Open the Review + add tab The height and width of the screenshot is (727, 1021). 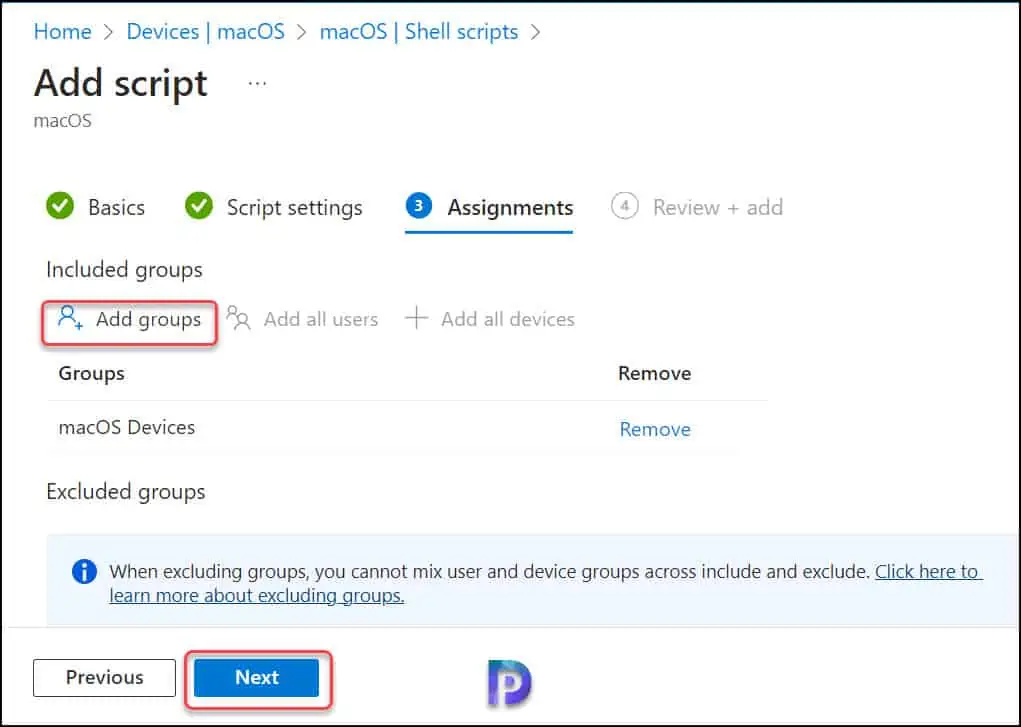pyautogui.click(x=718, y=207)
